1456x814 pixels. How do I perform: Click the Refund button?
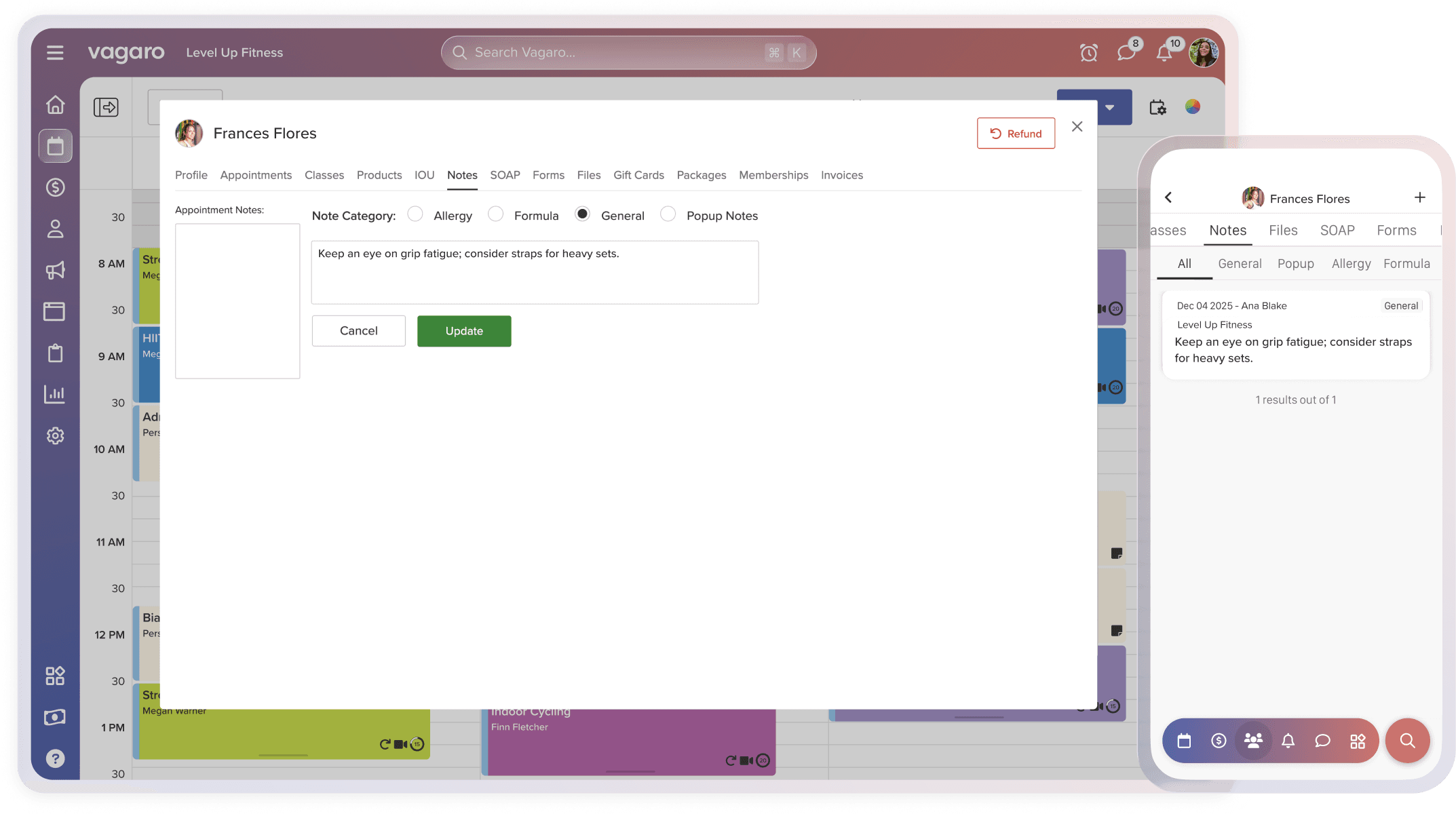tap(1016, 133)
